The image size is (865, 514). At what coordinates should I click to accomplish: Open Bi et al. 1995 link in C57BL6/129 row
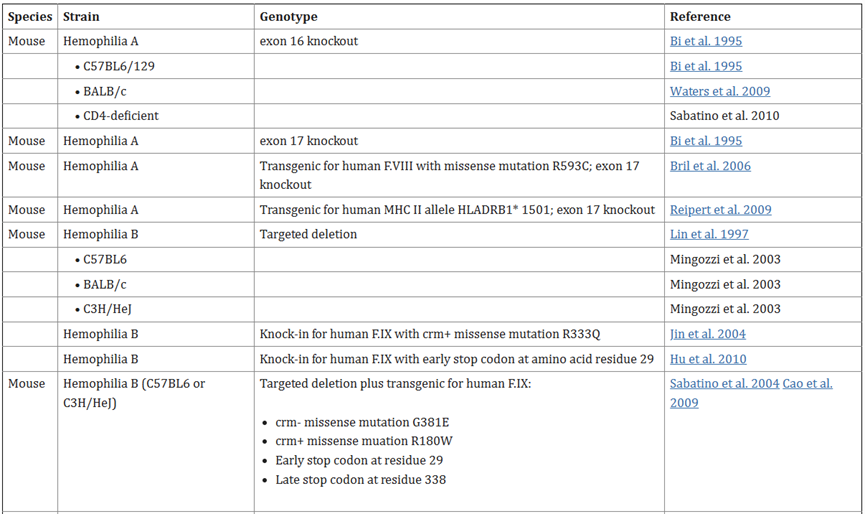tap(706, 66)
